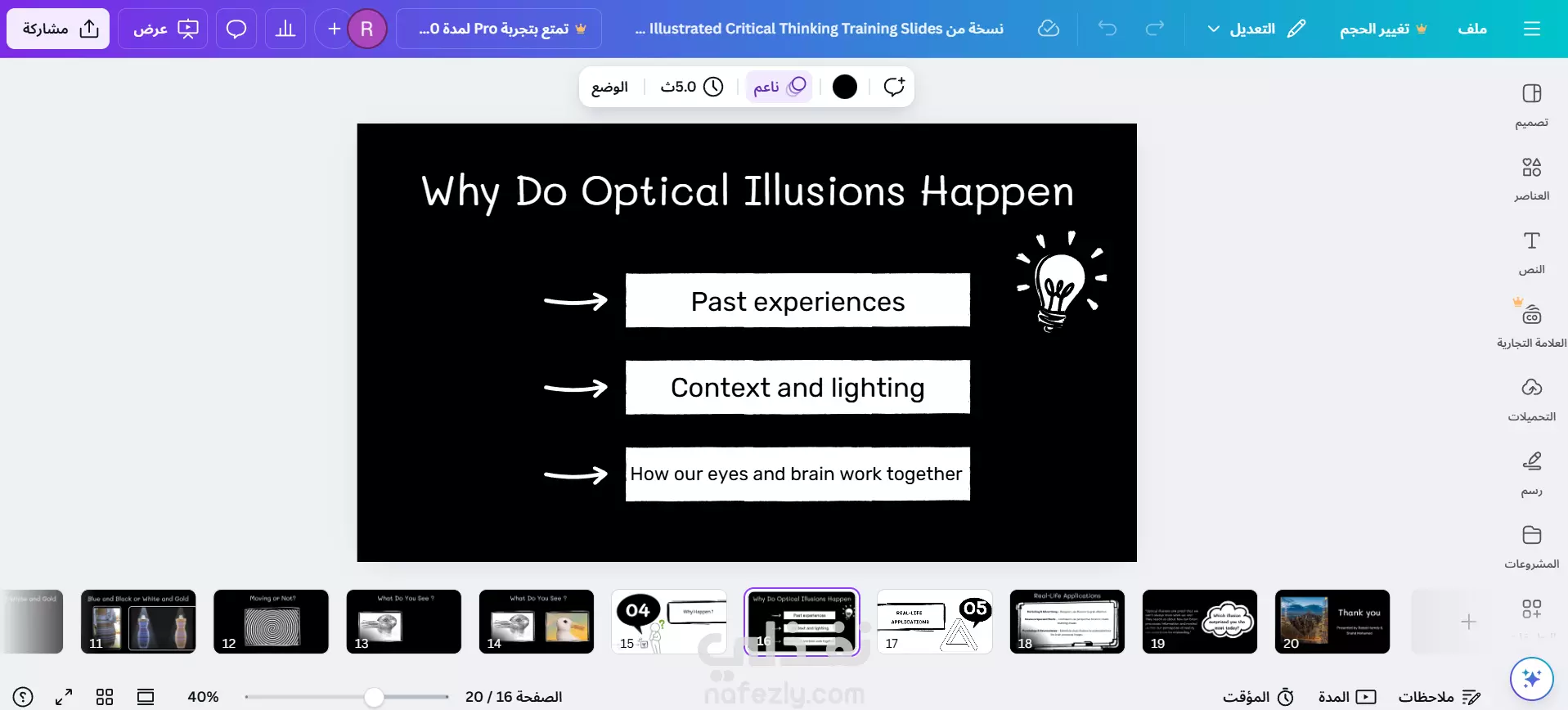The height and width of the screenshot is (710, 1568).
Task: Select the Context and lighting text box
Action: [797, 388]
